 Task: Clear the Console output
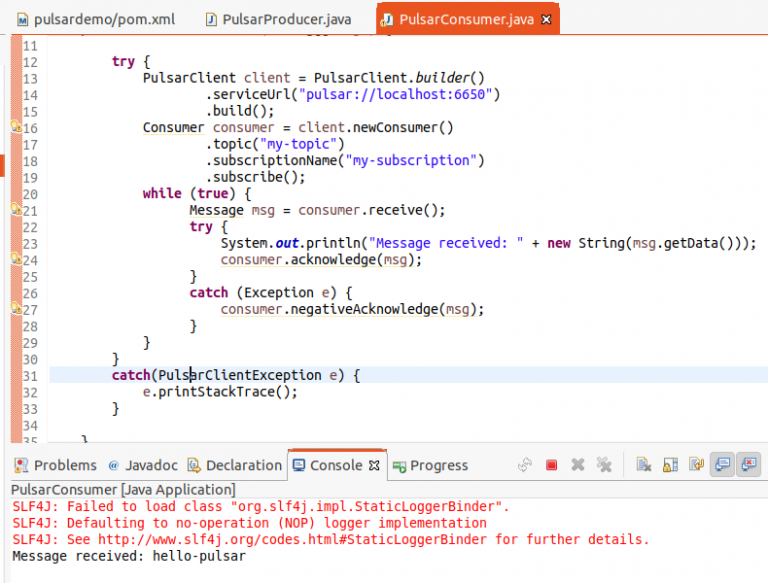(644, 465)
